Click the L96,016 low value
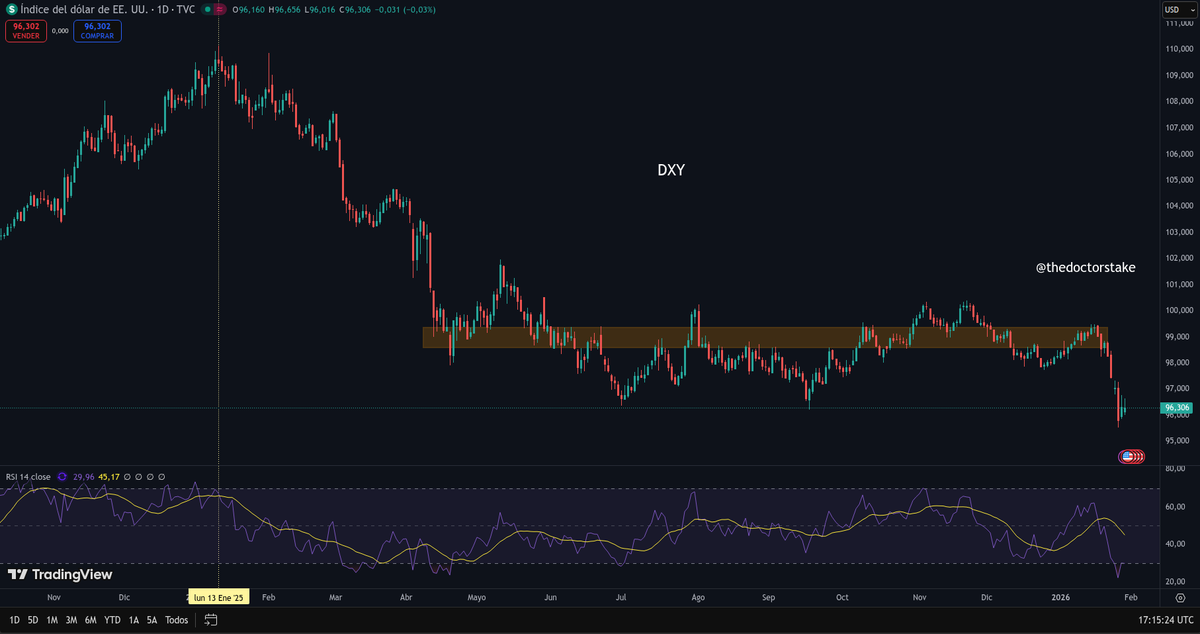Viewport: 1200px width, 634px height. point(320,9)
